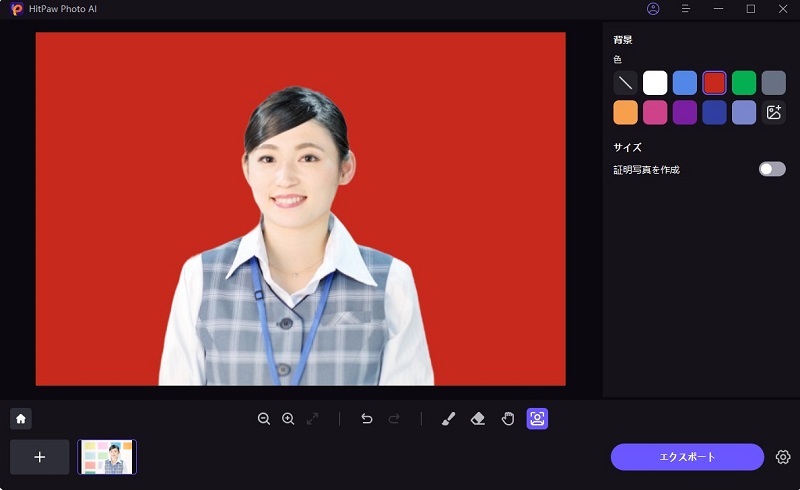The image size is (800, 490).
Task: Click the エクスポート button
Action: pyautogui.click(x=687, y=457)
